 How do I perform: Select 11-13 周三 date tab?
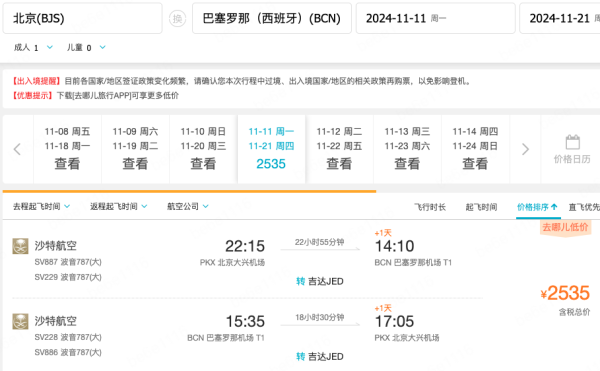tap(408, 149)
